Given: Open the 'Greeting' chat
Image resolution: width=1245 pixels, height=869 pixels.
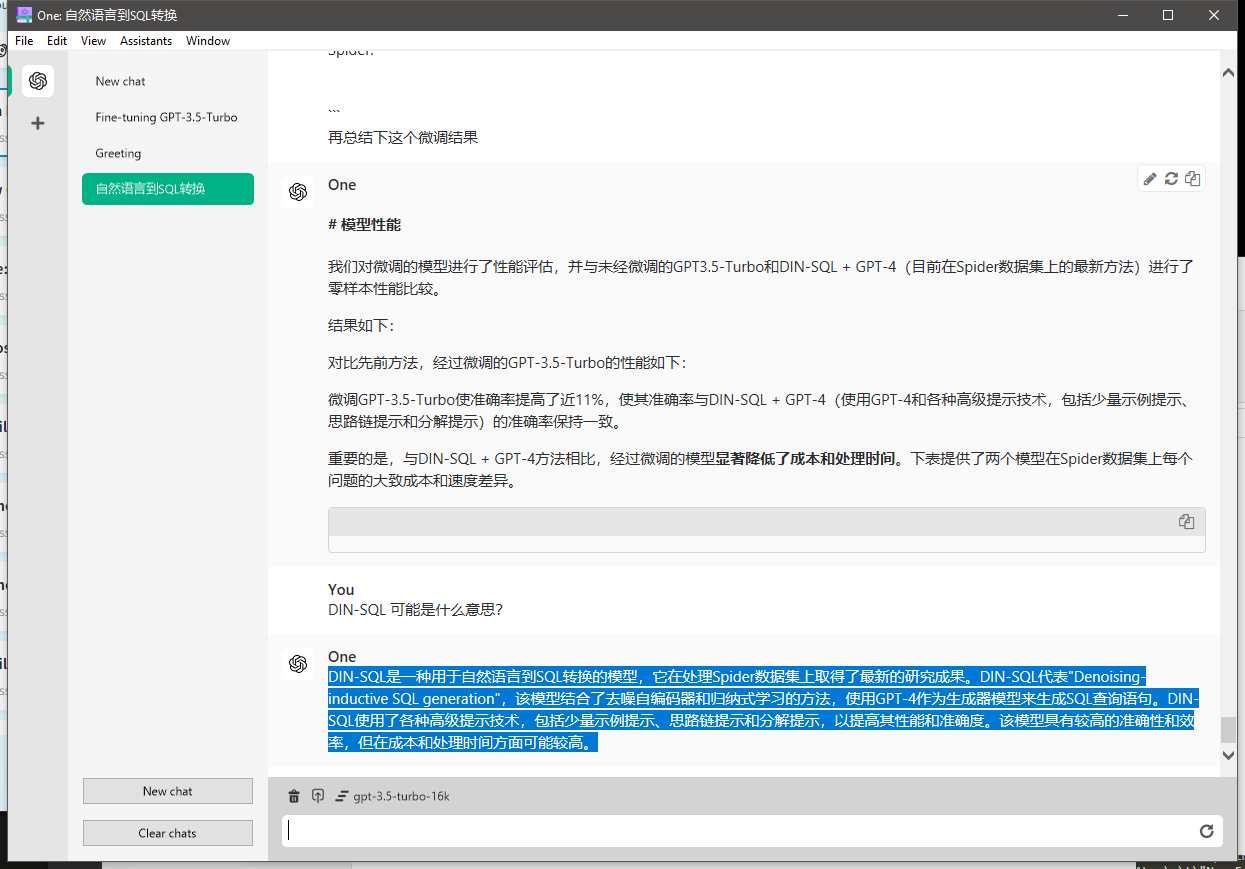Looking at the screenshot, I should (x=168, y=153).
